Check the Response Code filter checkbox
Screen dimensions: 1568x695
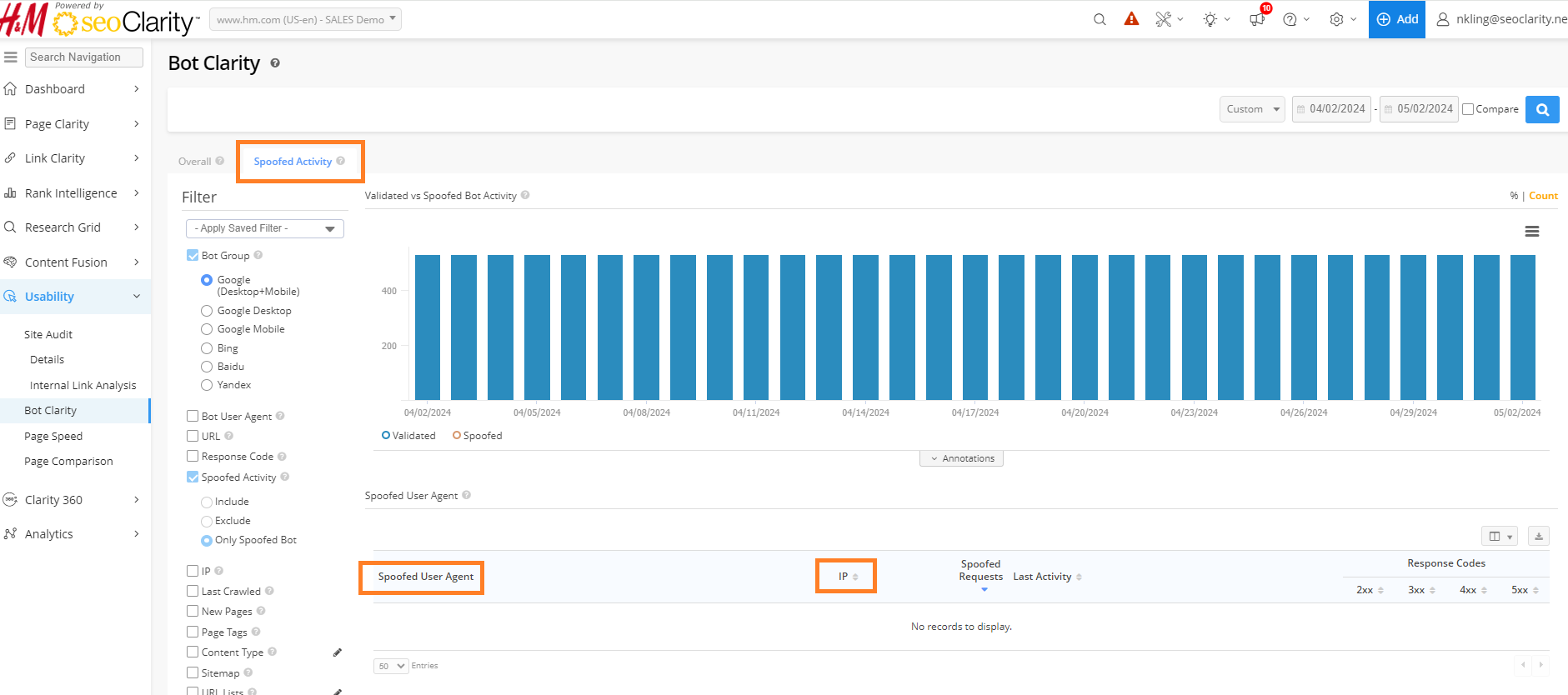click(x=193, y=456)
